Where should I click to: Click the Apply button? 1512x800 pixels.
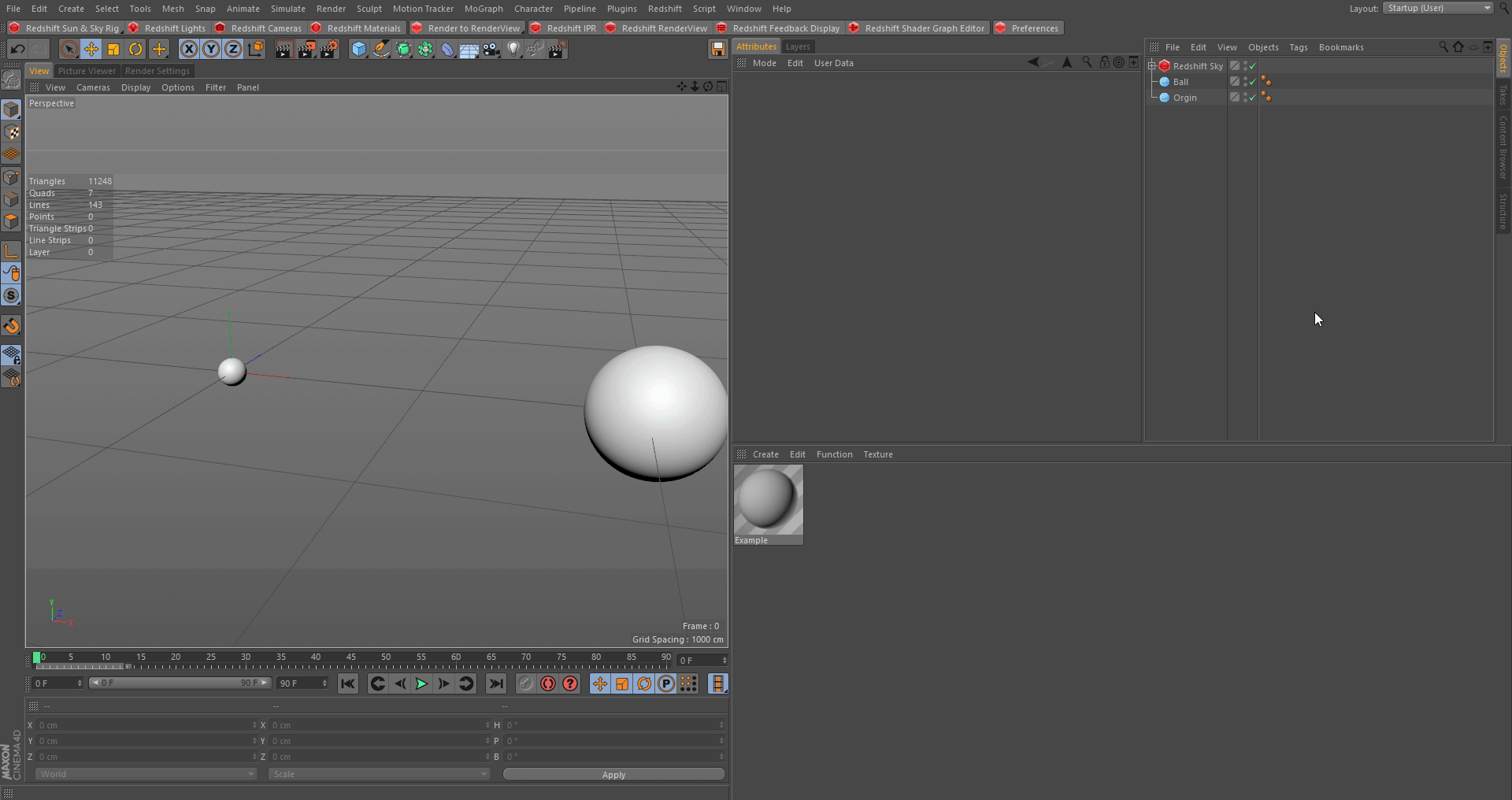pos(613,775)
